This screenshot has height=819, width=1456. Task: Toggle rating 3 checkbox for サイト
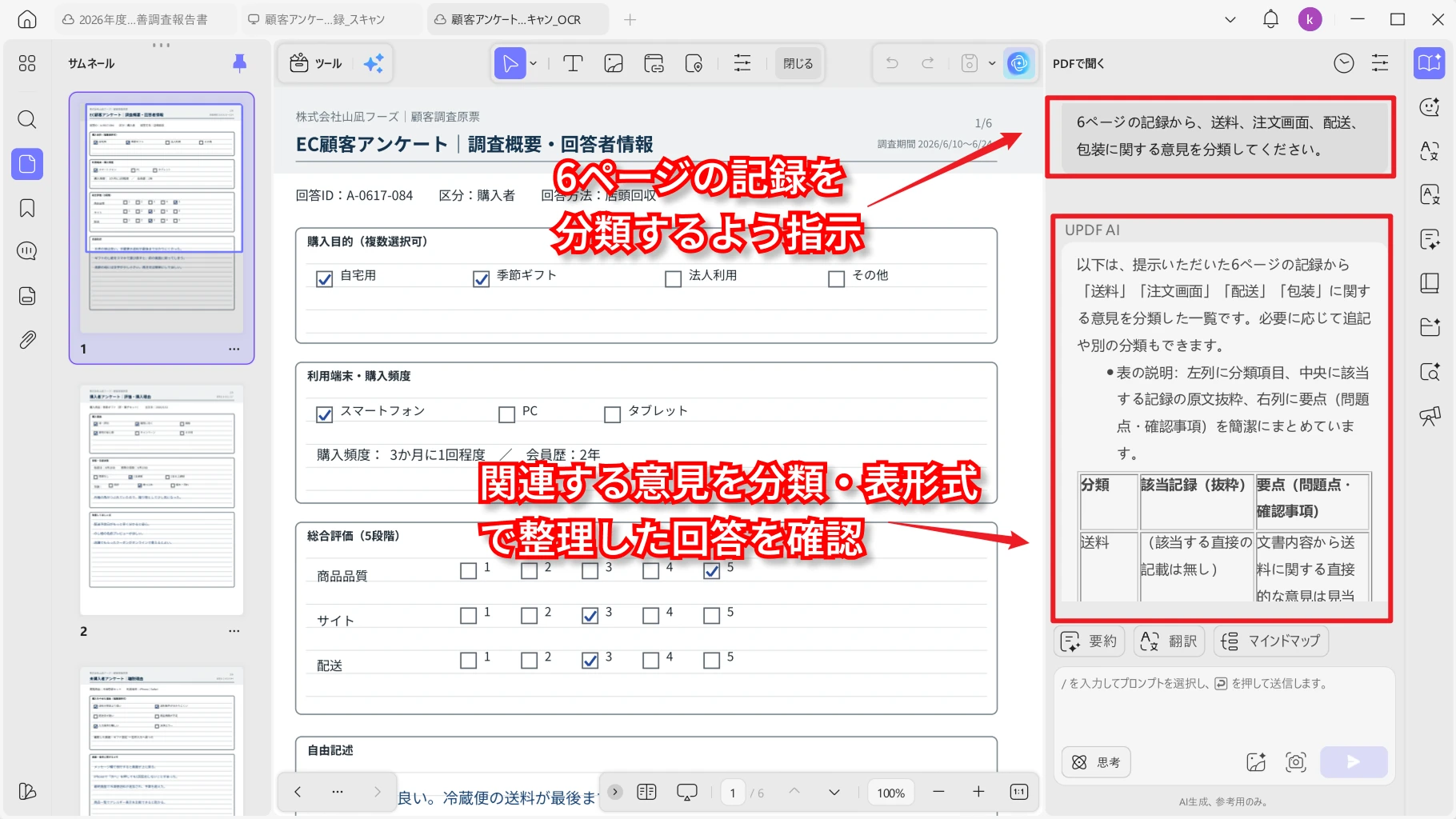click(590, 616)
